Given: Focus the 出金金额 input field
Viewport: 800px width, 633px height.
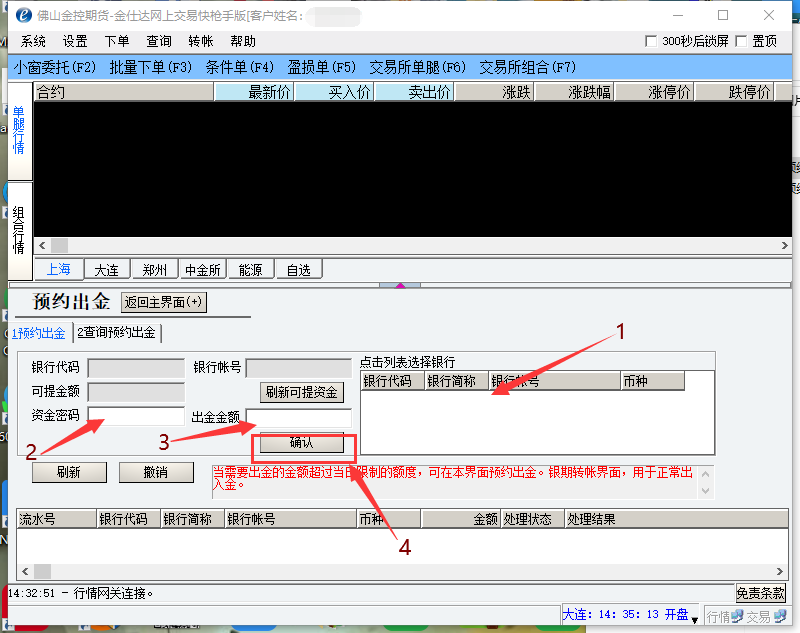Looking at the screenshot, I should pyautogui.click(x=298, y=418).
